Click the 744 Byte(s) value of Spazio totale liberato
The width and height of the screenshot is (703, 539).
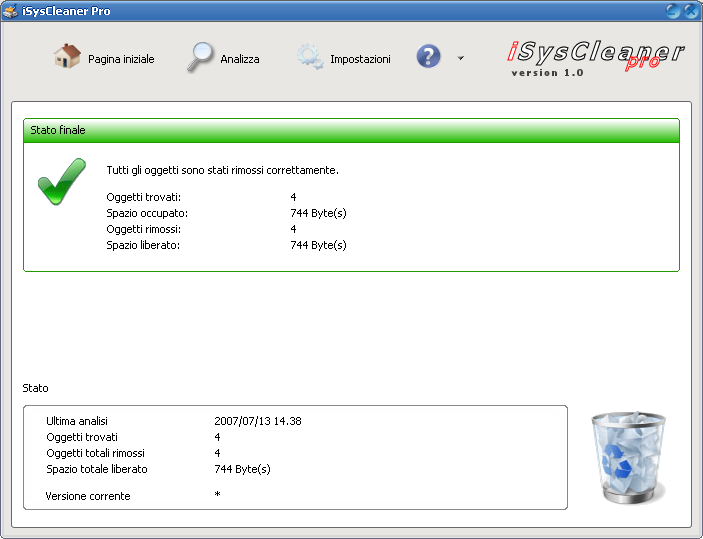(243, 469)
